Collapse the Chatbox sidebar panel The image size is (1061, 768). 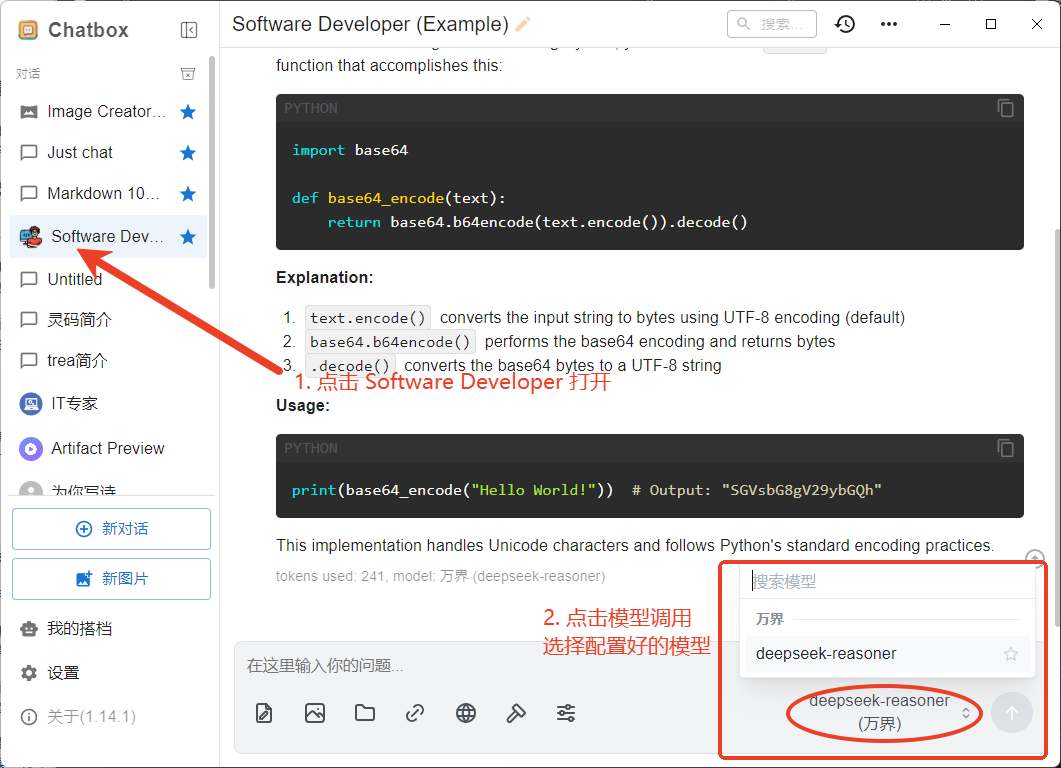click(x=189, y=30)
